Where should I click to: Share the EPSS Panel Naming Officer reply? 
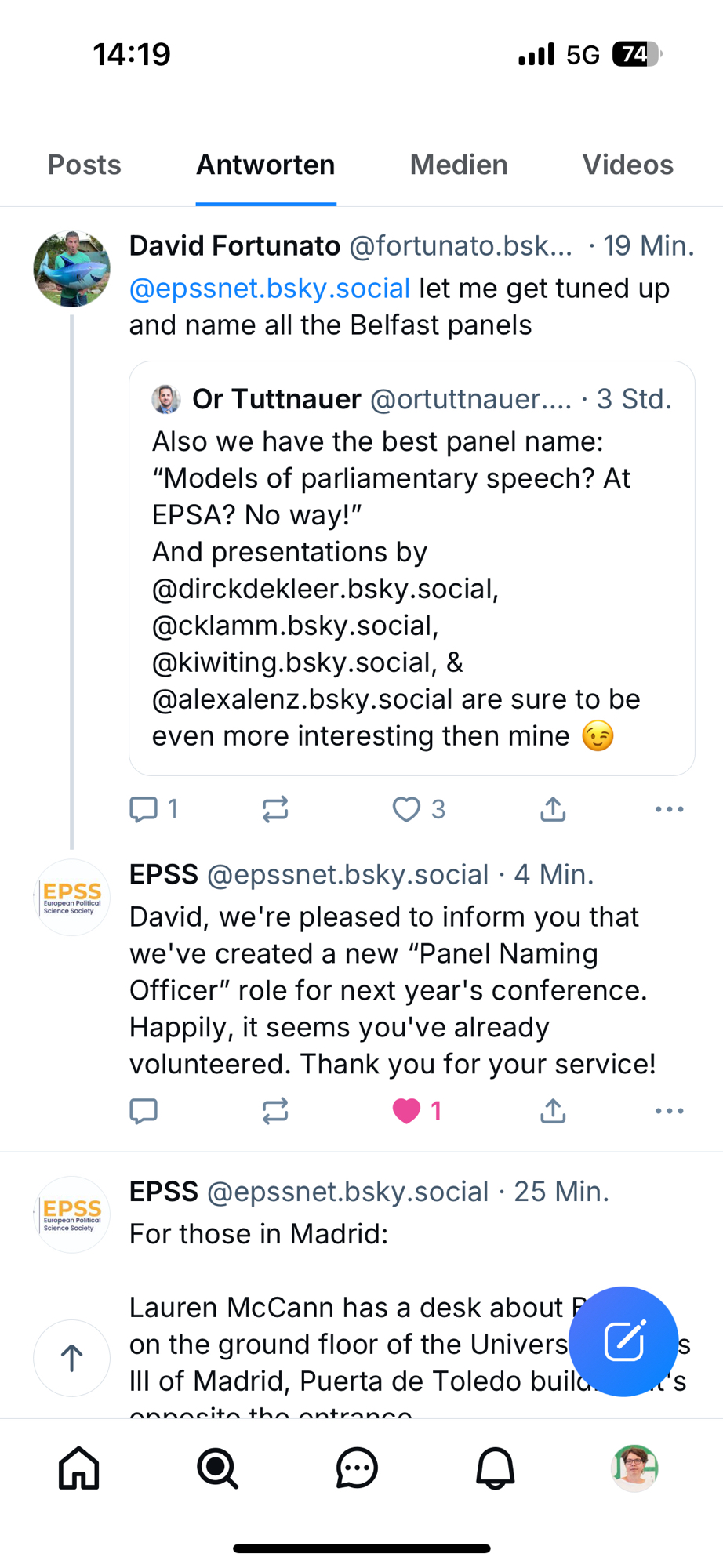[553, 1110]
